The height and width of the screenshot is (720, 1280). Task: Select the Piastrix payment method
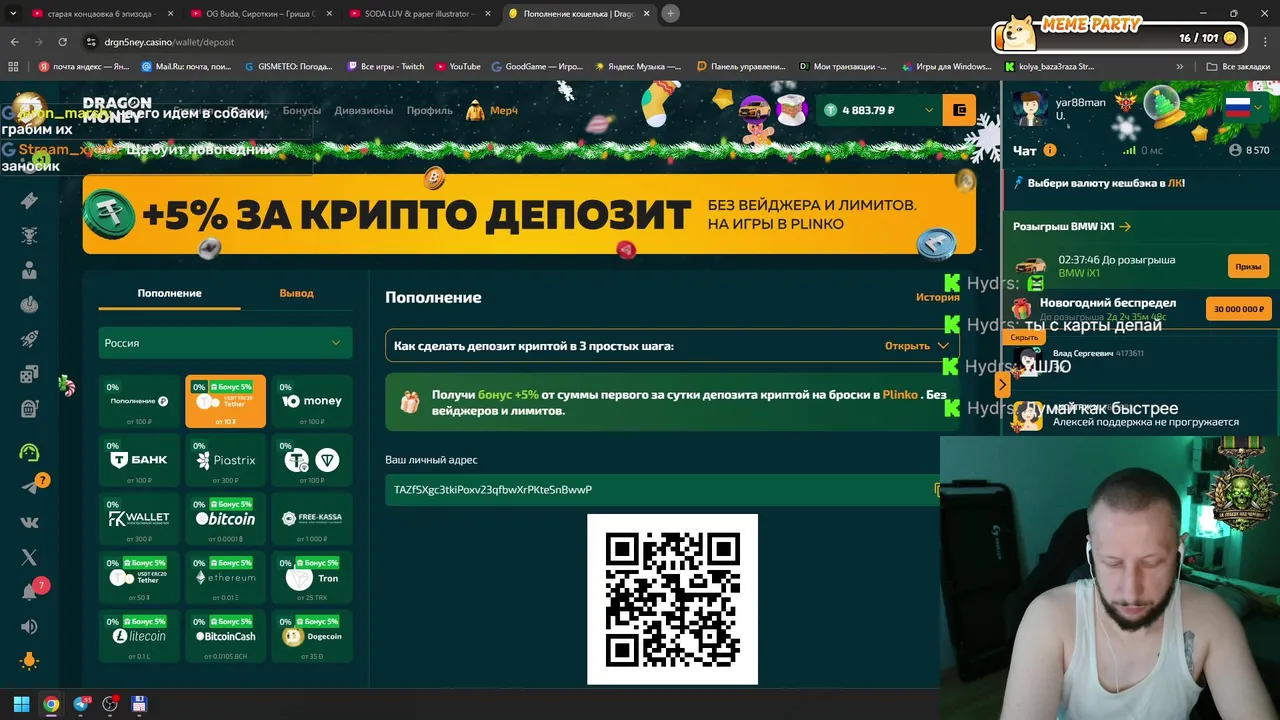[226, 460]
